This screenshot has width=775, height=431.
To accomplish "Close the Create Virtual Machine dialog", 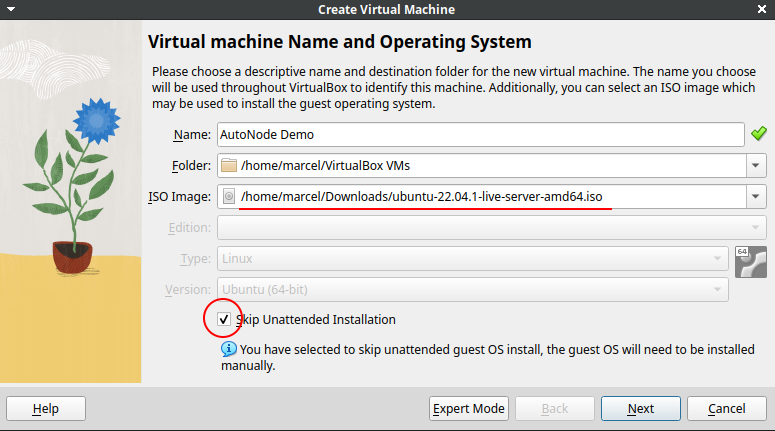I will (762, 9).
